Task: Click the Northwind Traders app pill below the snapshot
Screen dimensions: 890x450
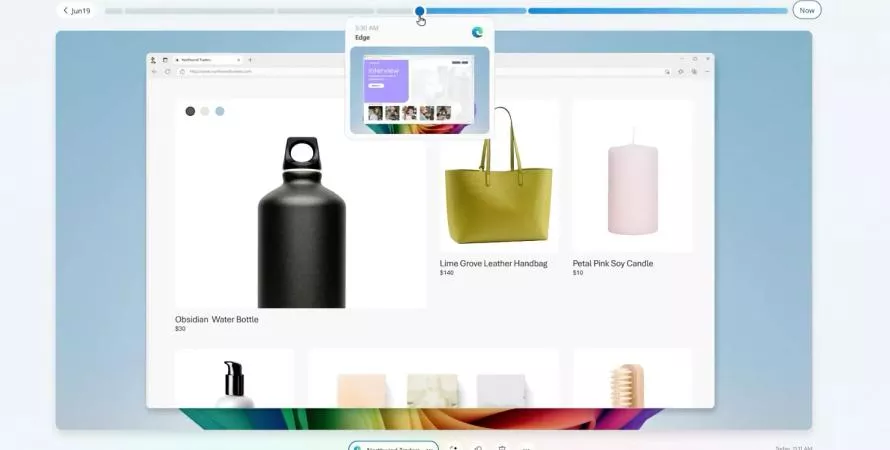Action: [393, 446]
